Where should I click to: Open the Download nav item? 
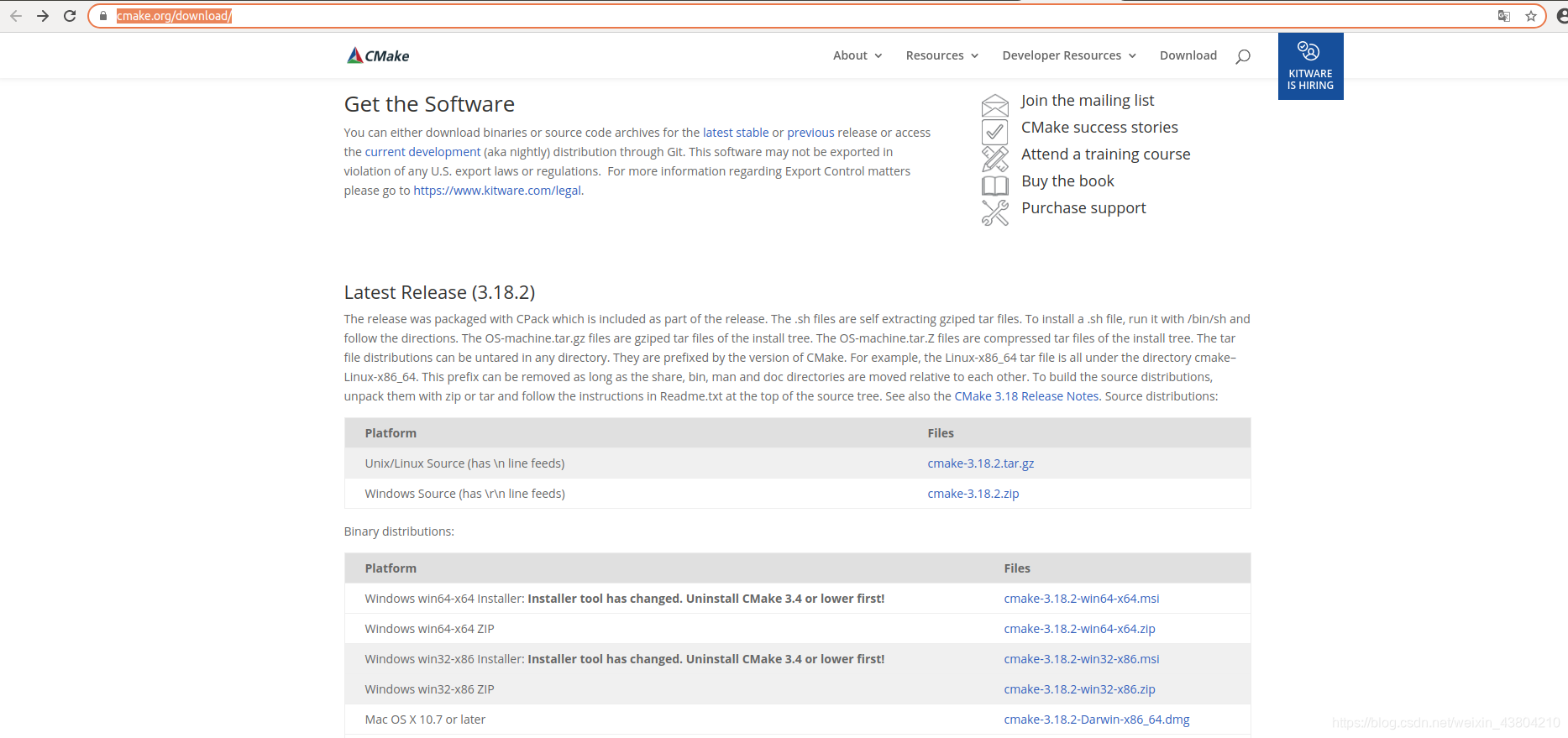pyautogui.click(x=1188, y=55)
